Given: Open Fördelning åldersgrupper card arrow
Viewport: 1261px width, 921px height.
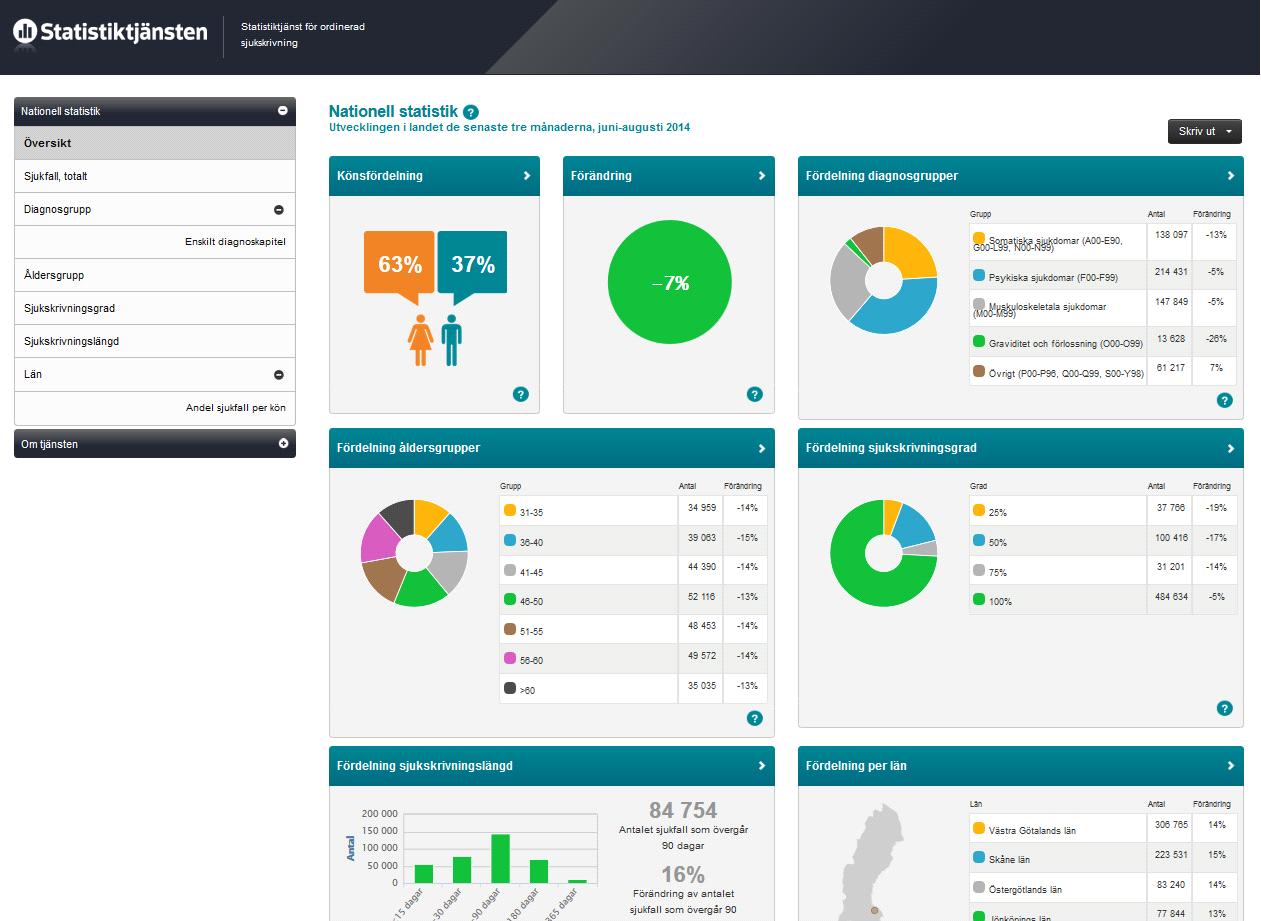Looking at the screenshot, I should point(761,449).
